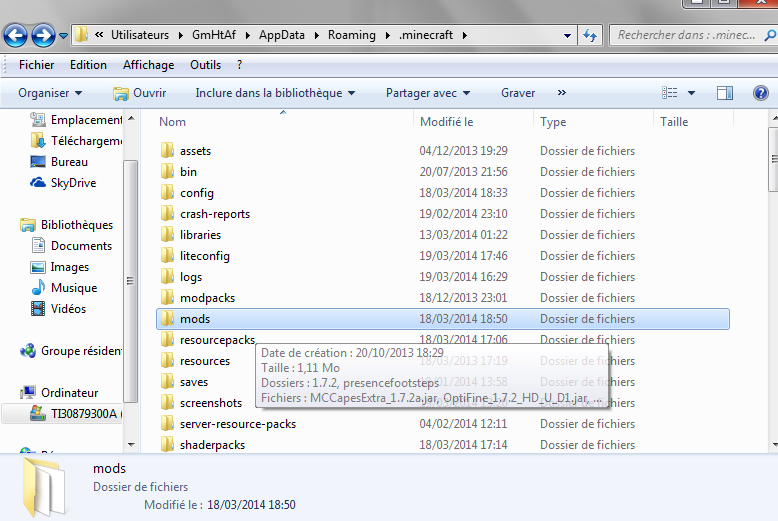Click the Ouvrir toolbar button
The width and height of the screenshot is (778, 521).
[140, 93]
